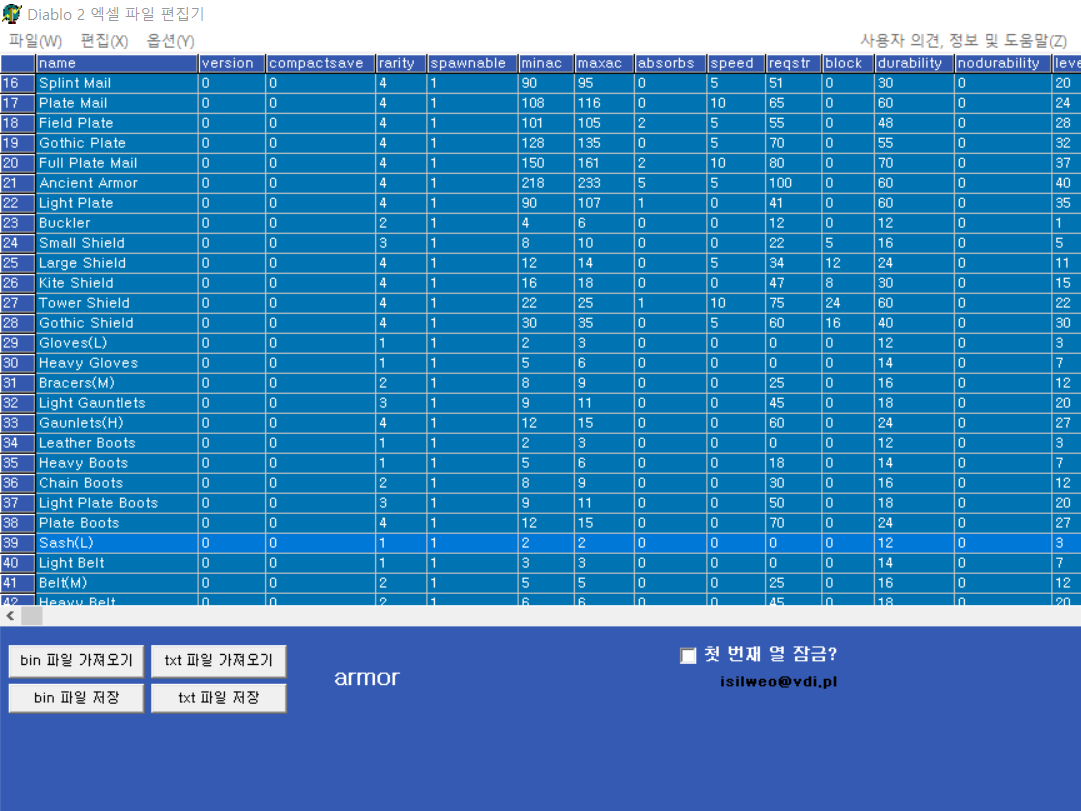Viewport: 1081px width, 811px height.
Task: Click the Plate Boots name cell
Action: pyautogui.click(x=117, y=523)
